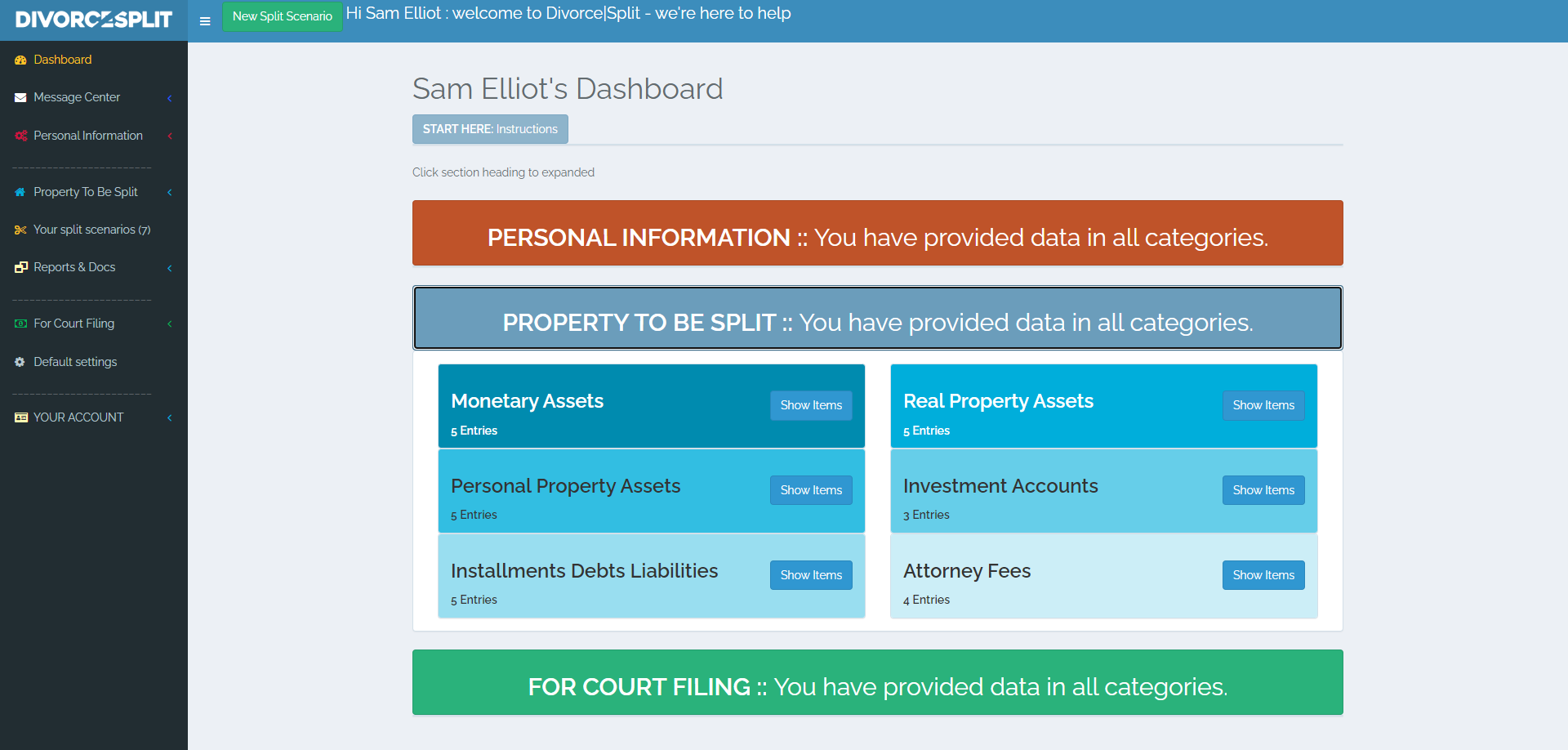
Task: Open split scenarios via the scissors icon
Action: pyautogui.click(x=19, y=230)
